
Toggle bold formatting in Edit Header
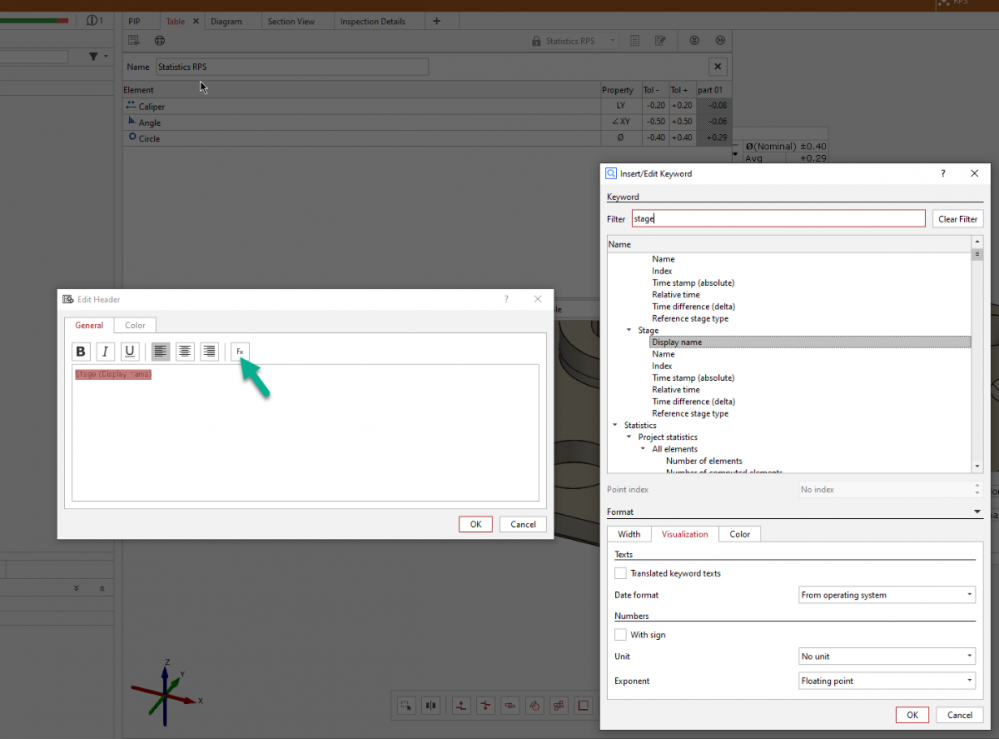click(x=81, y=351)
